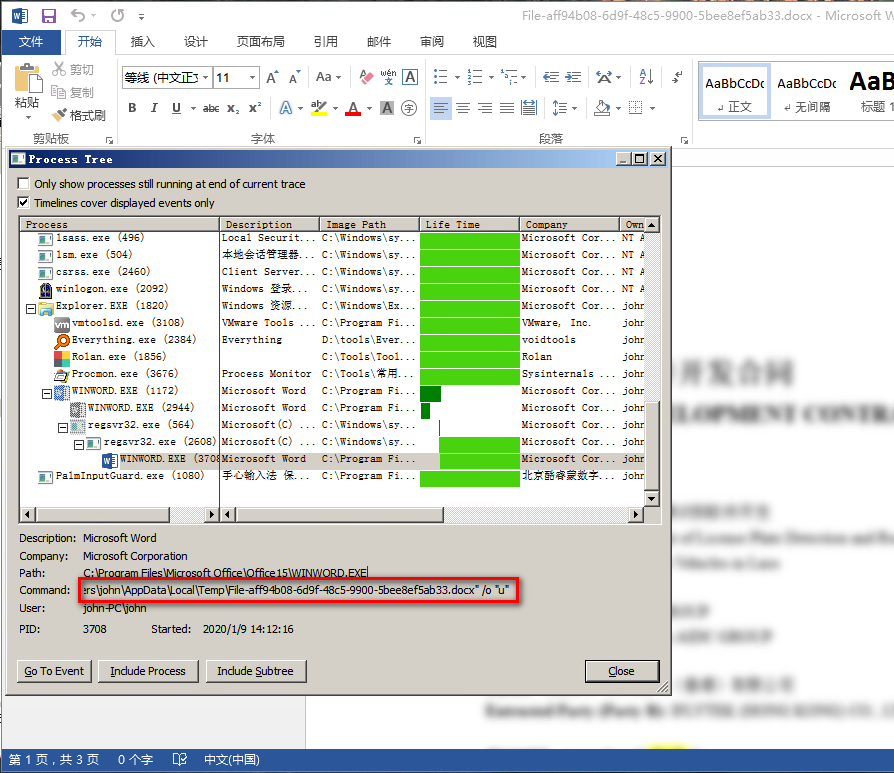Image resolution: width=894 pixels, height=773 pixels.
Task: Click the sort A-Z icon
Action: [x=646, y=77]
